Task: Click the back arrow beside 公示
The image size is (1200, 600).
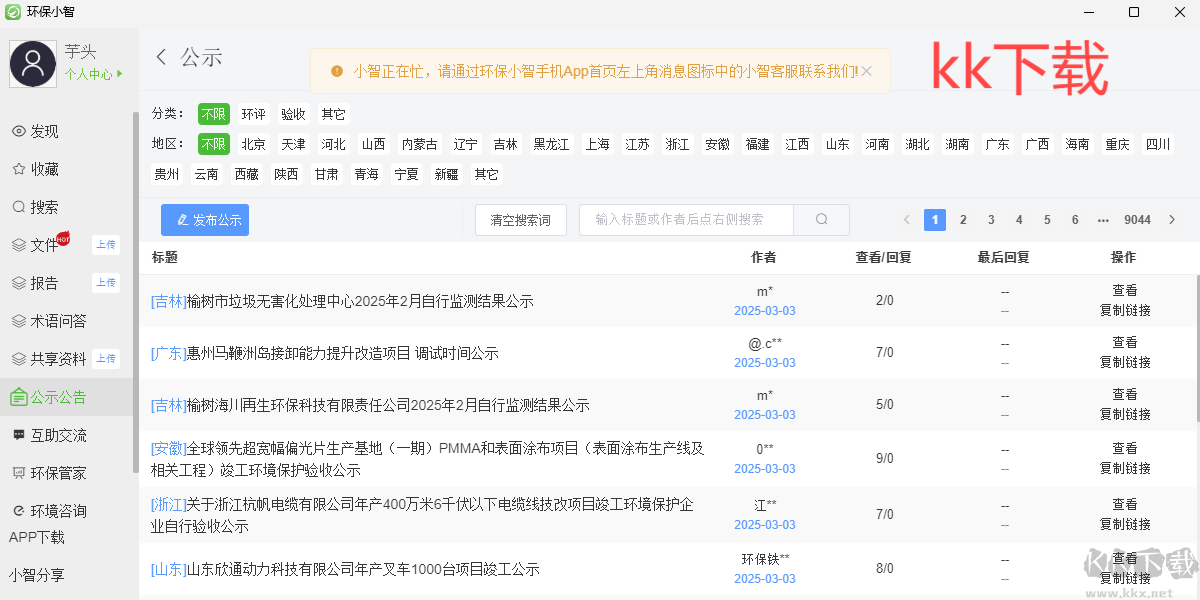Action: (x=161, y=57)
